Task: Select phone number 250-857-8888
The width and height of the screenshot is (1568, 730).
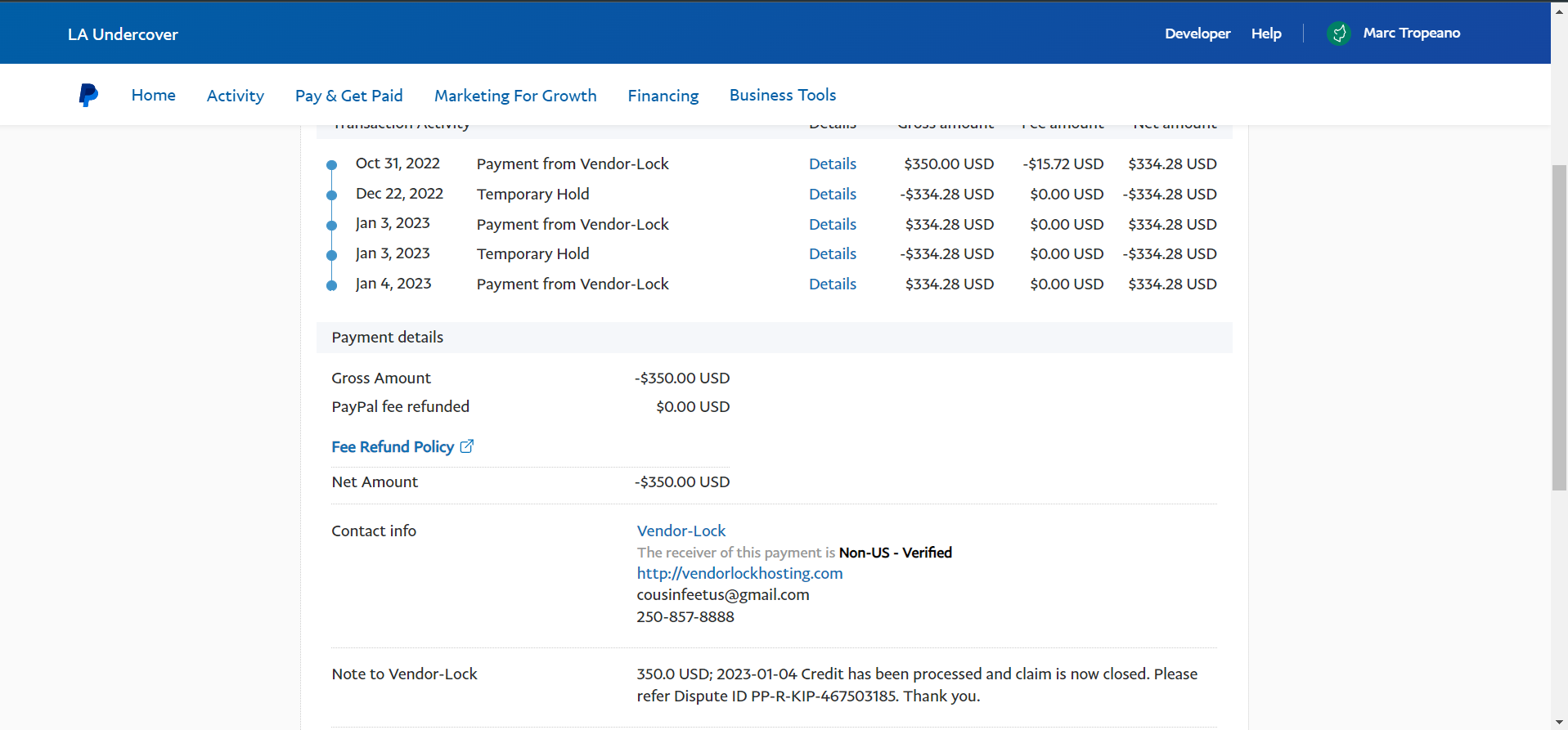Action: coord(685,616)
